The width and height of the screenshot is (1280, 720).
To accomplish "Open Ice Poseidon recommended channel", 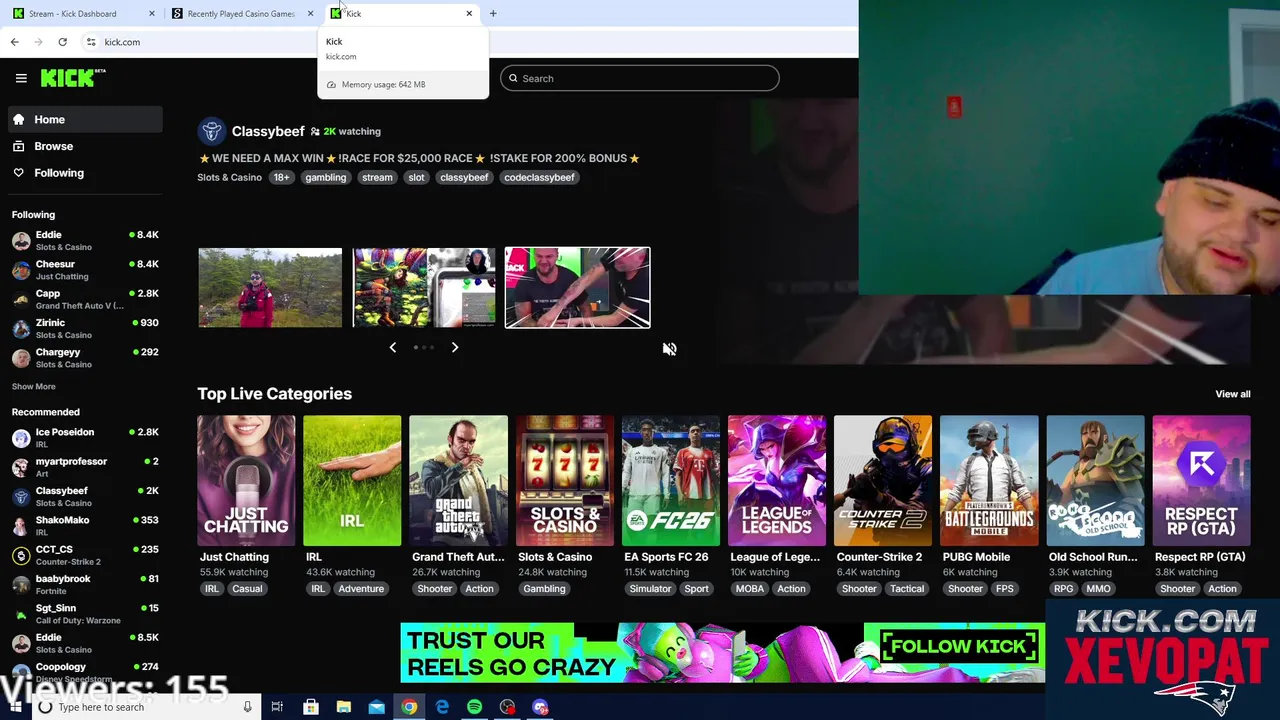I will point(85,437).
